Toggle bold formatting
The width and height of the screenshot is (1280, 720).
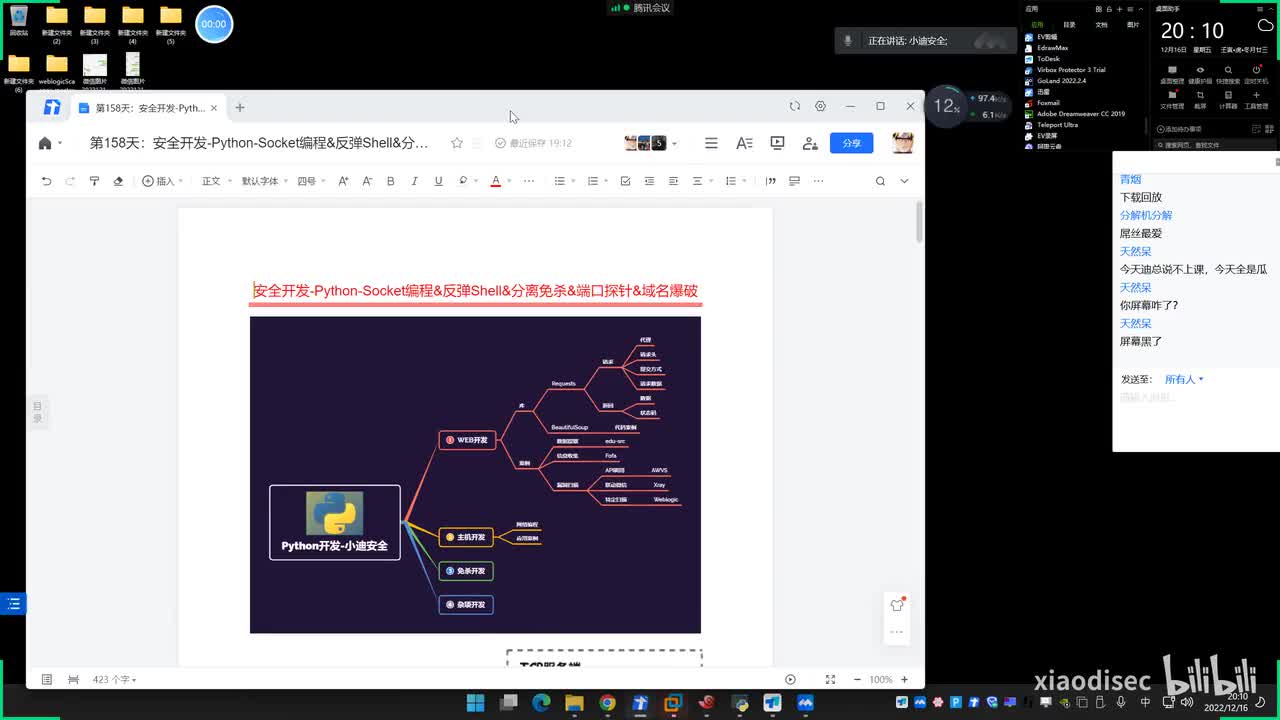(391, 181)
